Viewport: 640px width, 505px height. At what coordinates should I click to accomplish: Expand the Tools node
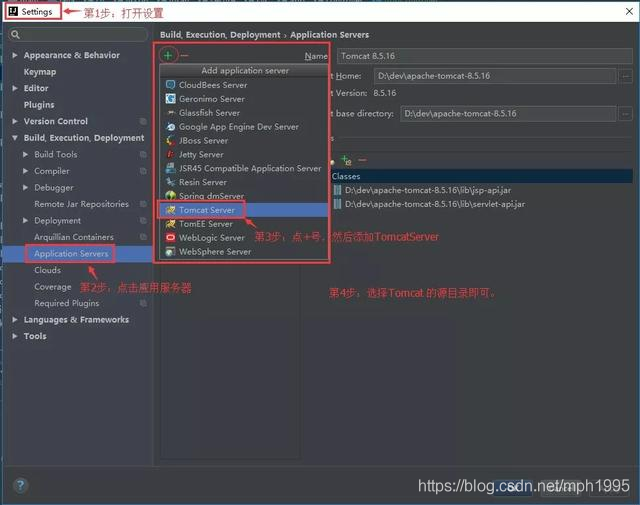[x=15, y=336]
